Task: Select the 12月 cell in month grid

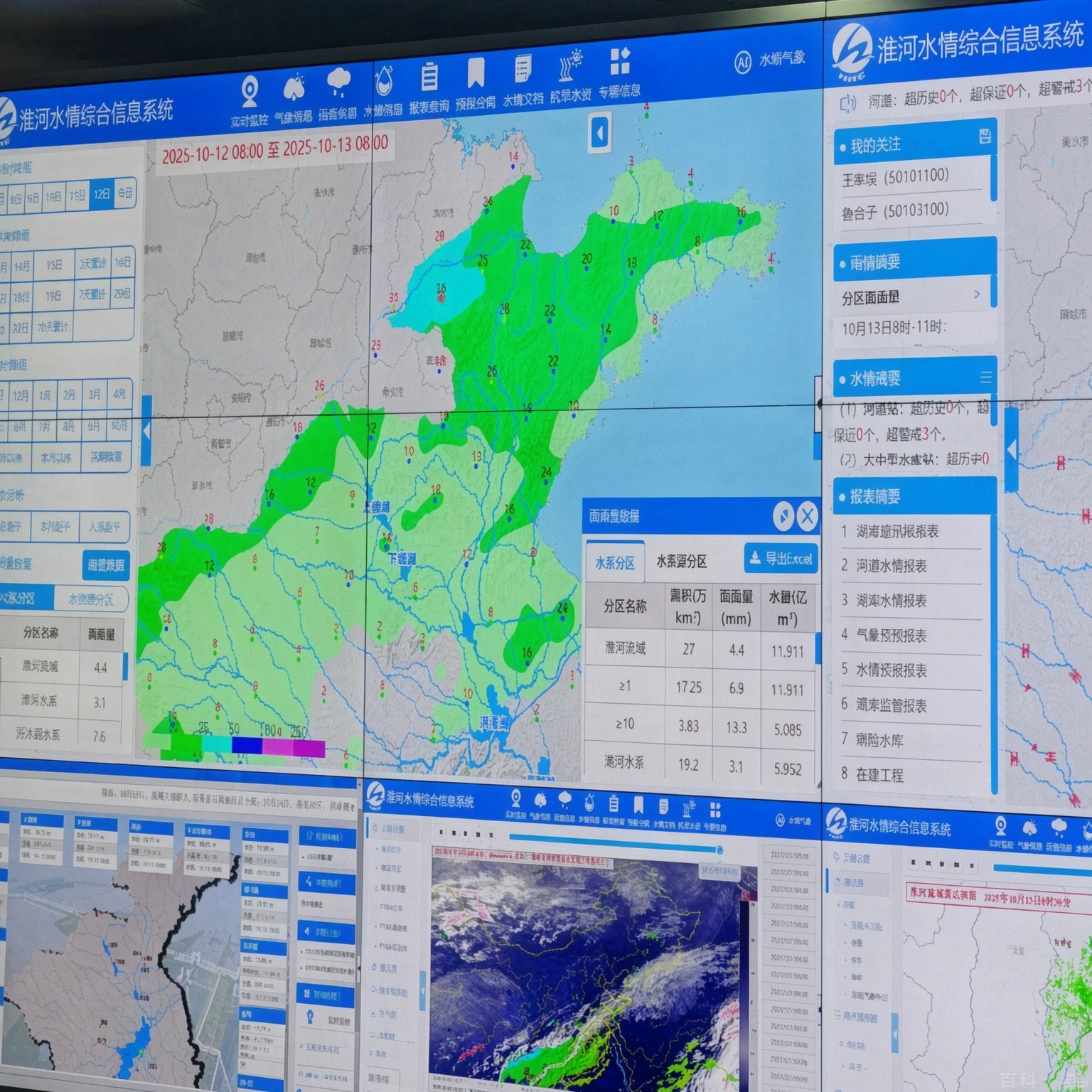Action: [x=20, y=395]
